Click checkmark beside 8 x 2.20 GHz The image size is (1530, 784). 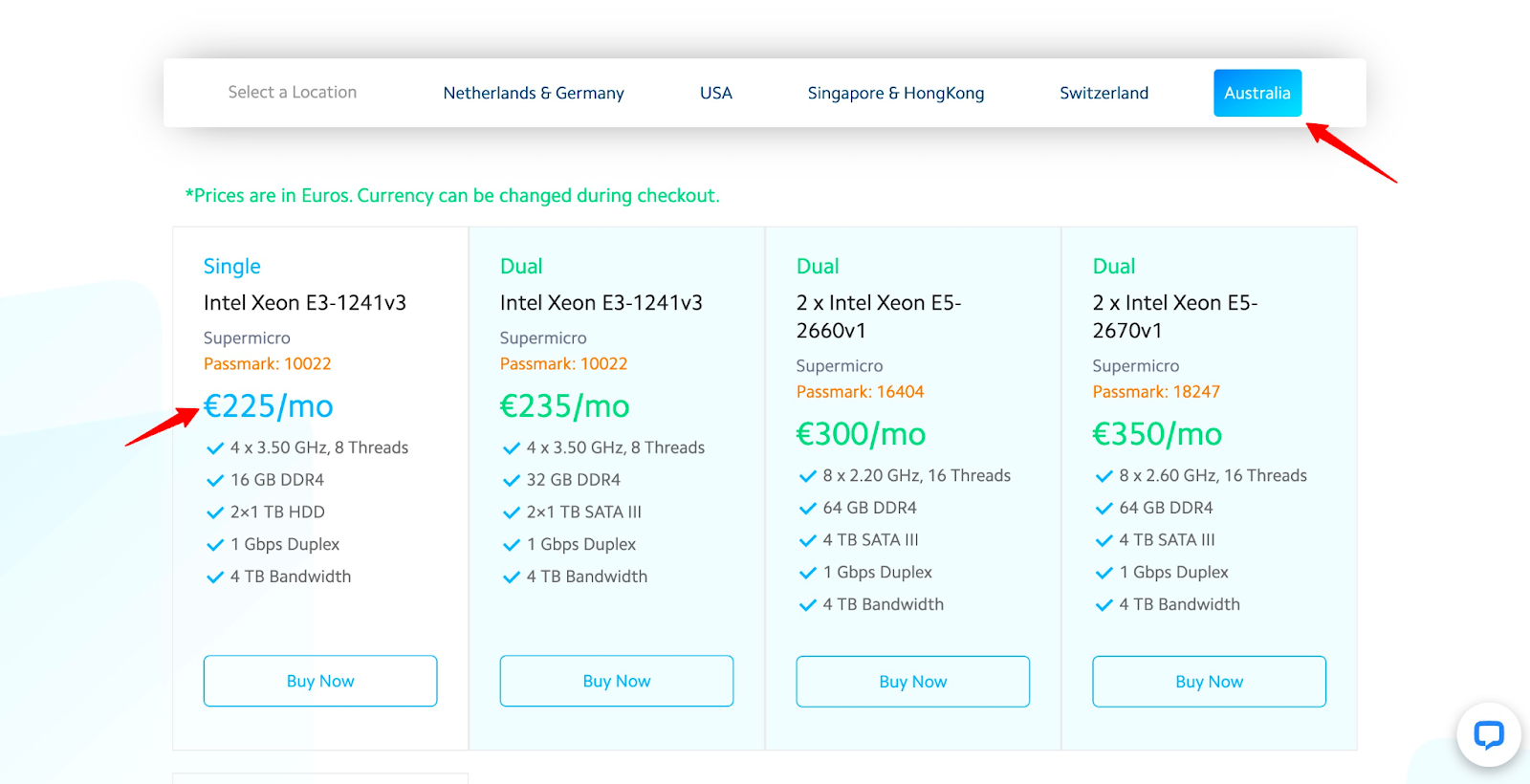[808, 476]
